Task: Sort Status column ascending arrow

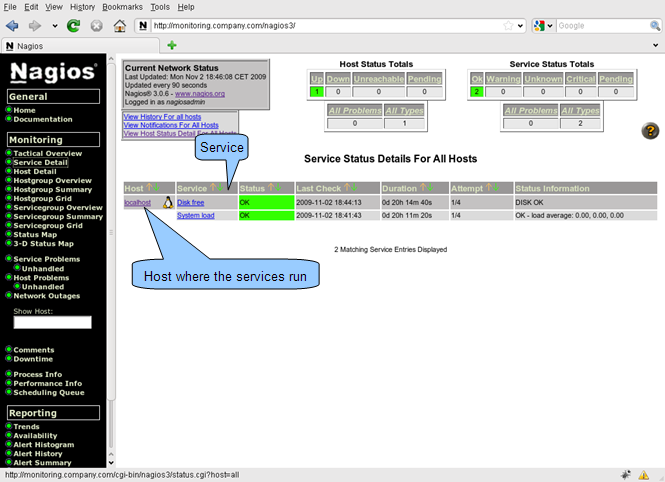Action: click(271, 187)
